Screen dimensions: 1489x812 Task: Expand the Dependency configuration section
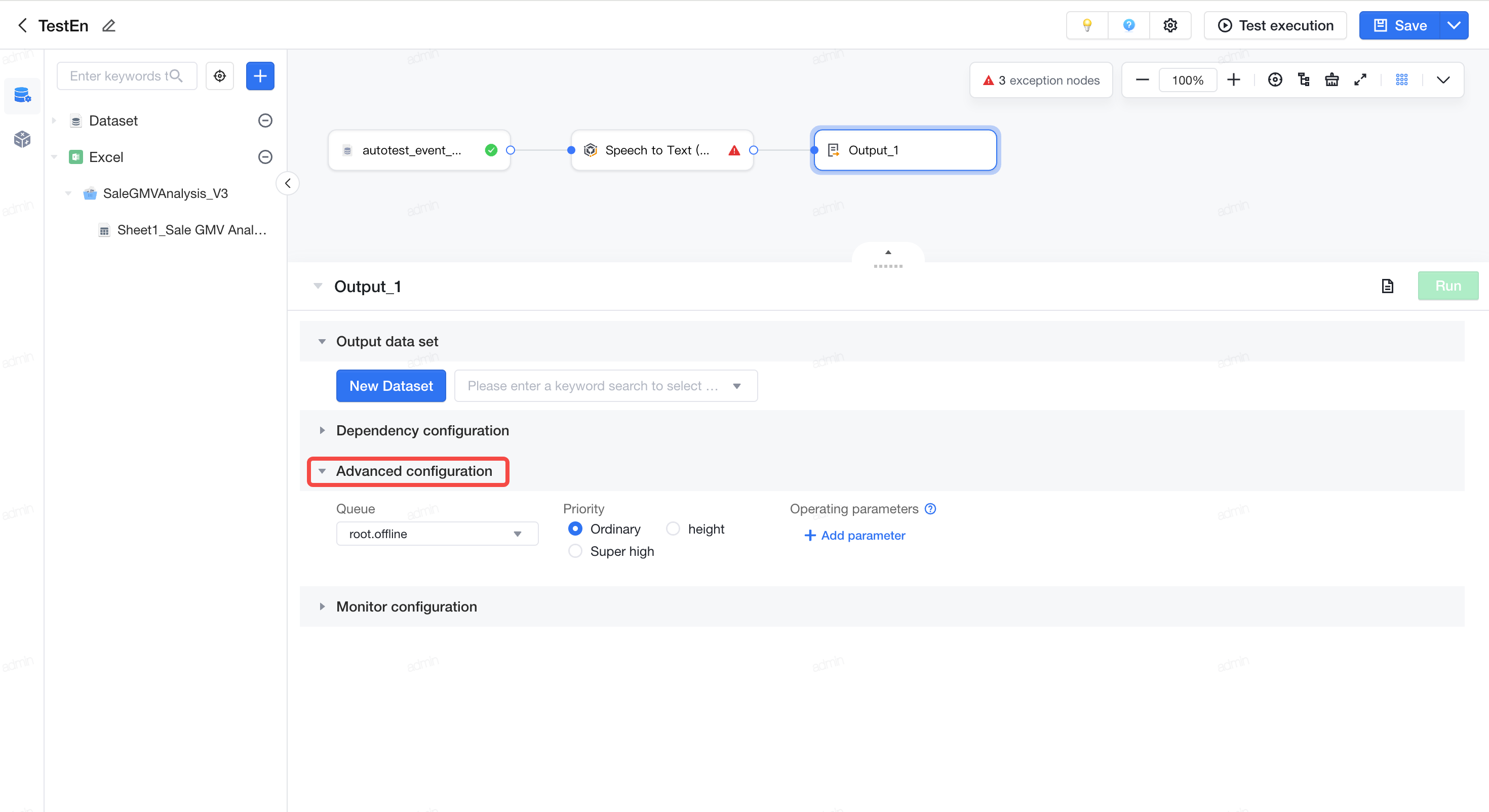pyautogui.click(x=422, y=431)
